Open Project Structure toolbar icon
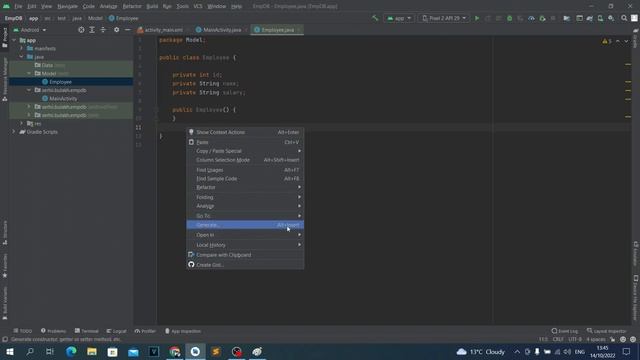The width and height of the screenshot is (640, 360). point(567,18)
